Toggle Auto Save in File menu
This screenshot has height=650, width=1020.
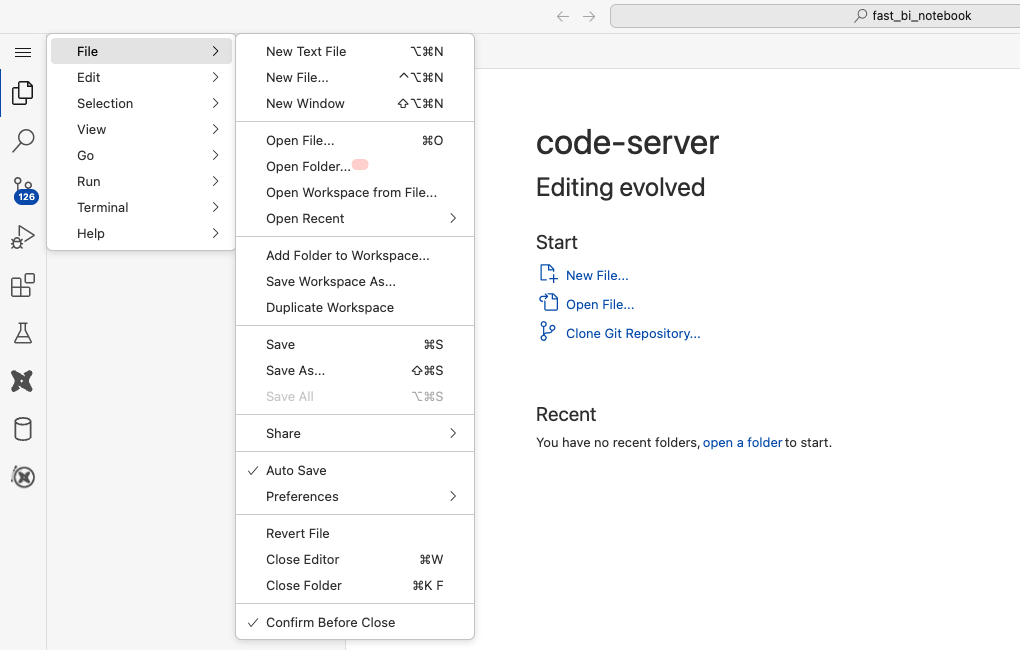click(x=355, y=470)
